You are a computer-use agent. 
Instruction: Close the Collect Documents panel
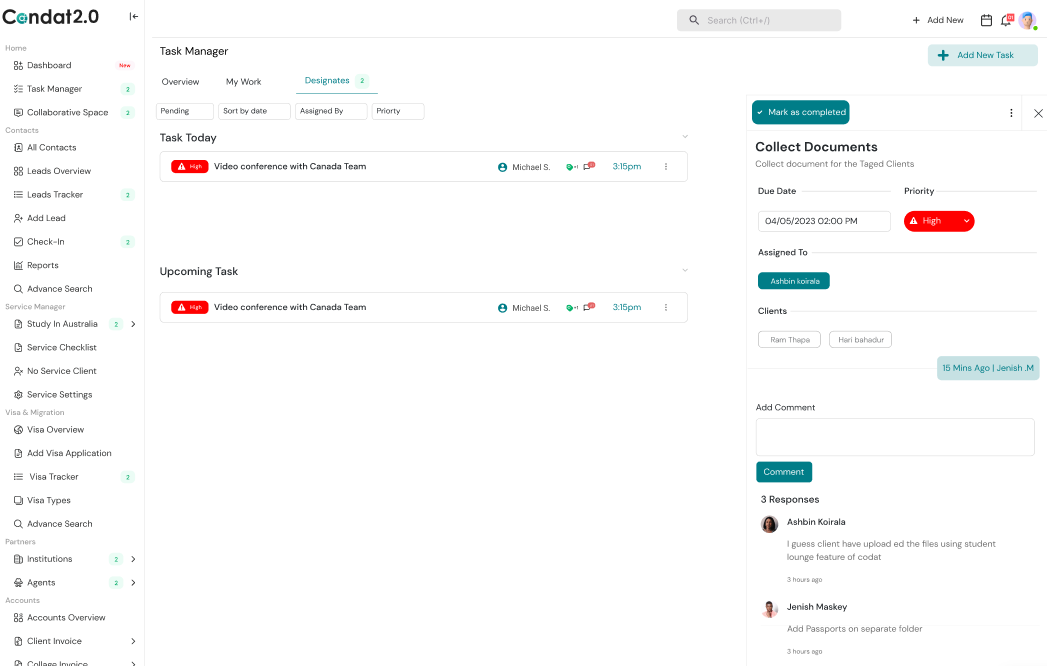(x=1038, y=113)
